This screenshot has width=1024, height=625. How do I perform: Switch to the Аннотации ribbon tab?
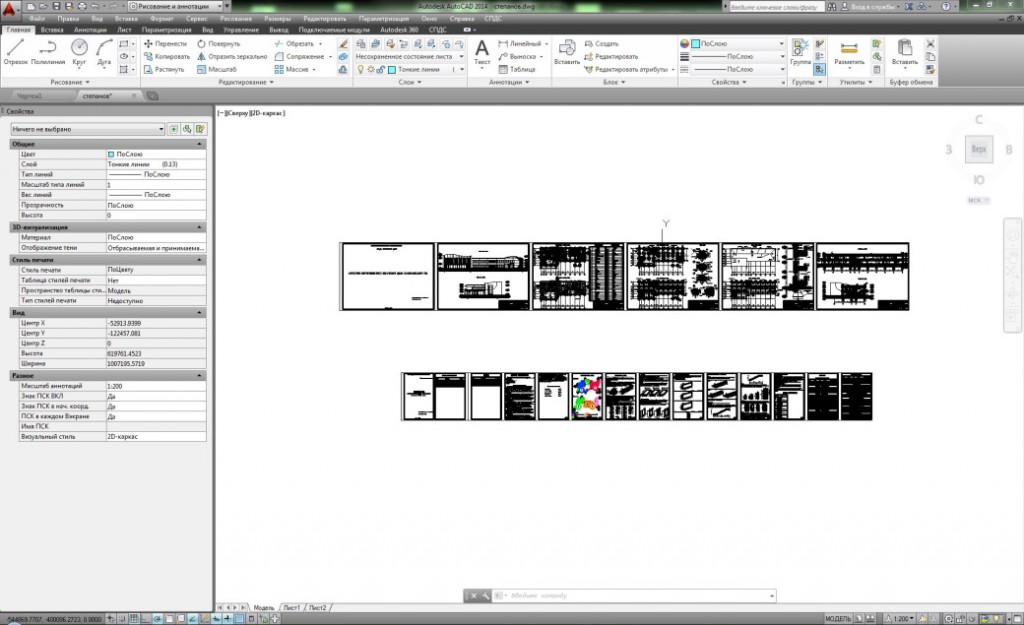(90, 30)
